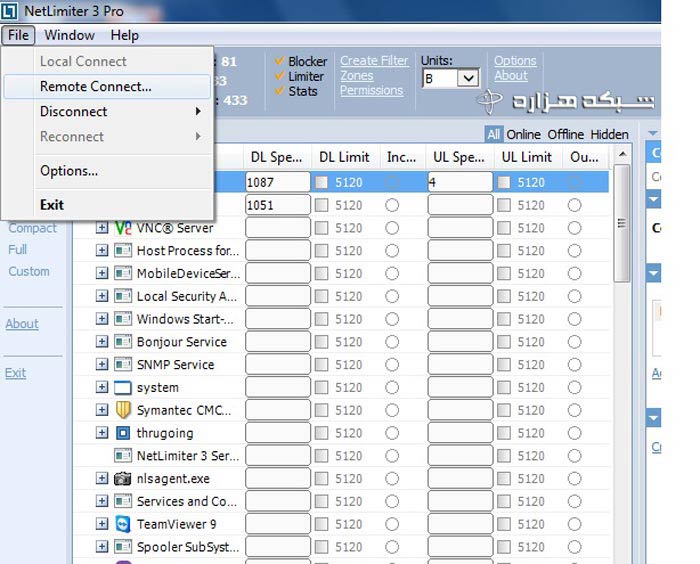The height and width of the screenshot is (564, 700).
Task: Expand the Host Process for... node
Action: (x=102, y=251)
